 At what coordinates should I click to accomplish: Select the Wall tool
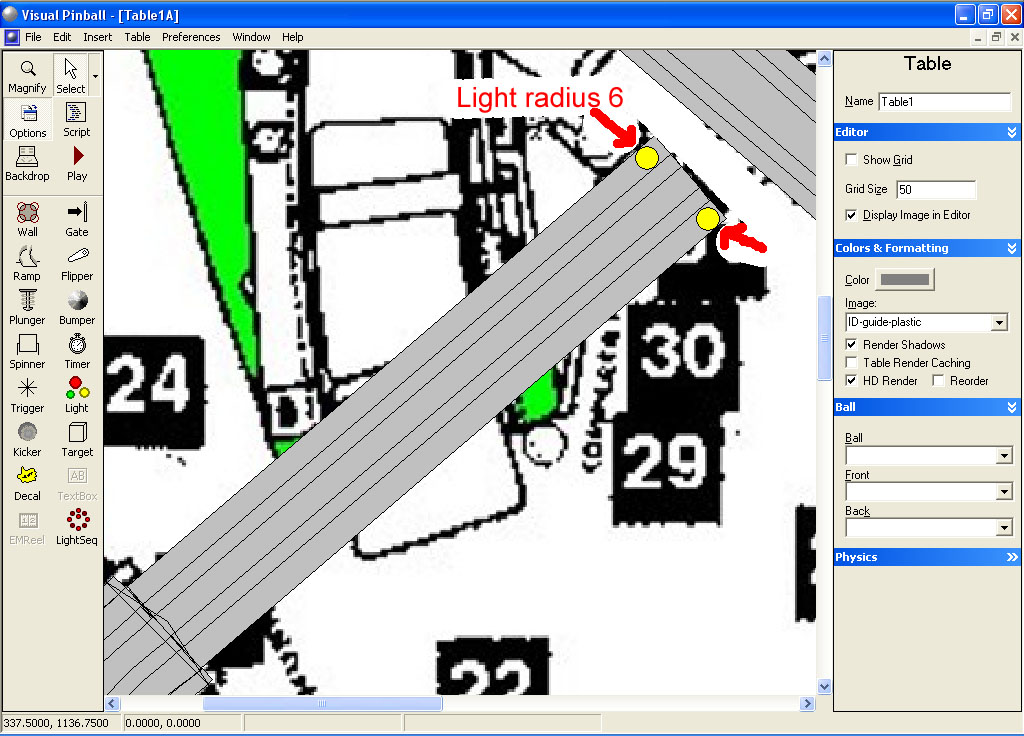(x=28, y=219)
